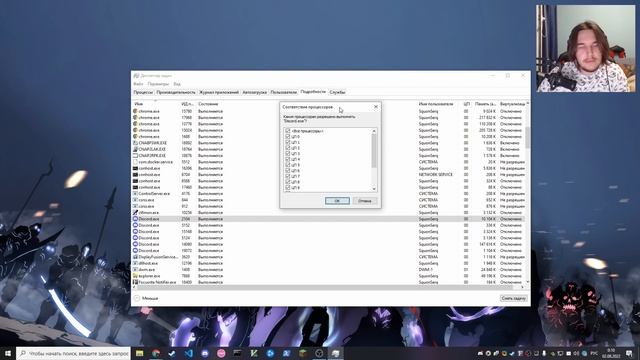Open Discord from the taskbar

205,353
